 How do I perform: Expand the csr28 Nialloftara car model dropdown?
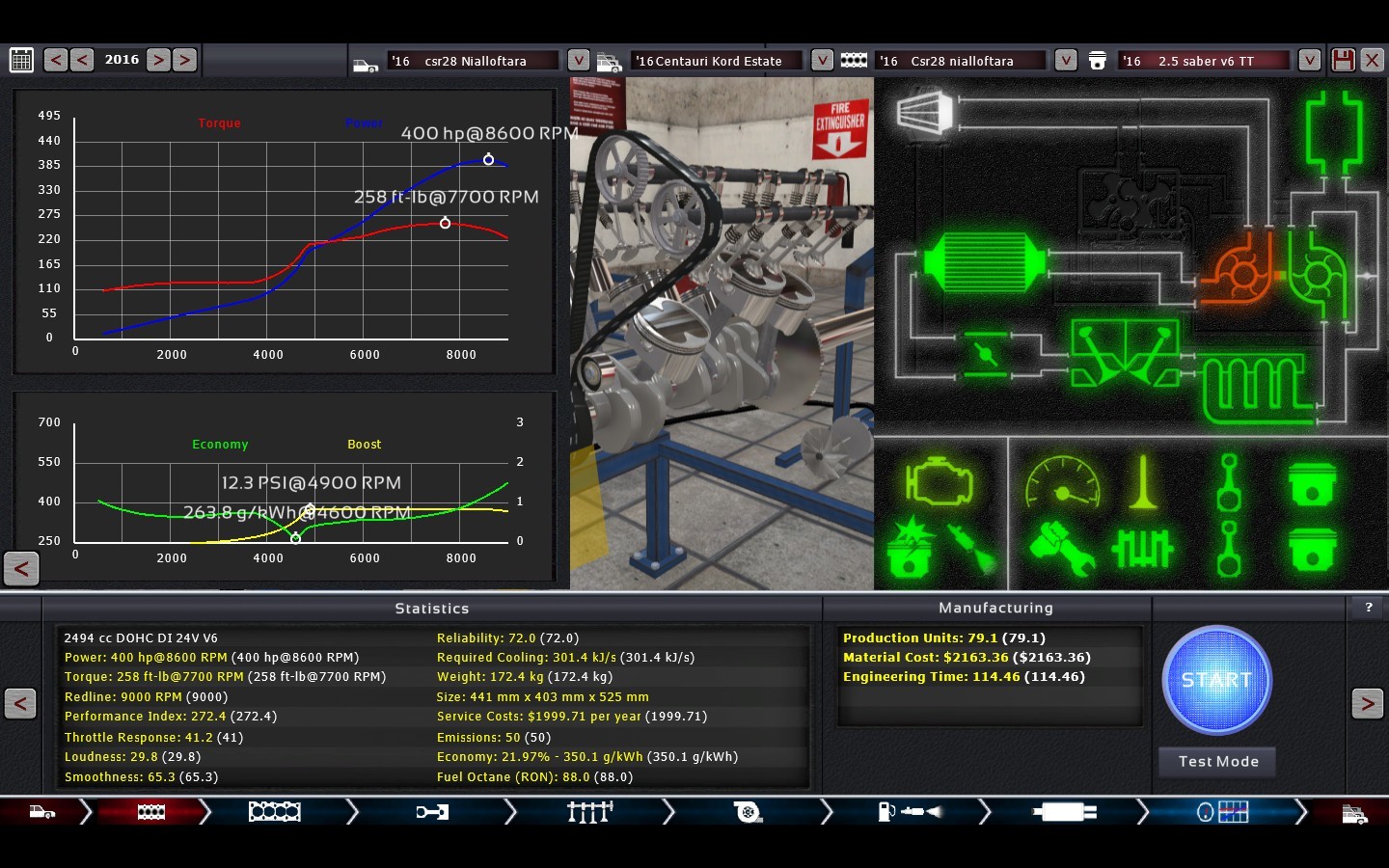pos(578,60)
